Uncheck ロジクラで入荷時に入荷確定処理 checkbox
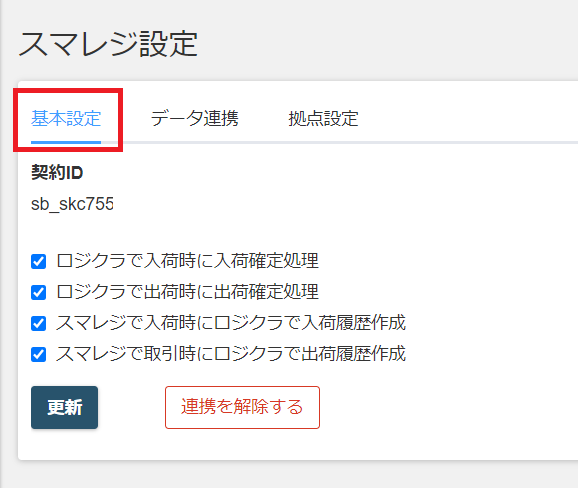This screenshot has width=578, height=488. [x=38, y=261]
